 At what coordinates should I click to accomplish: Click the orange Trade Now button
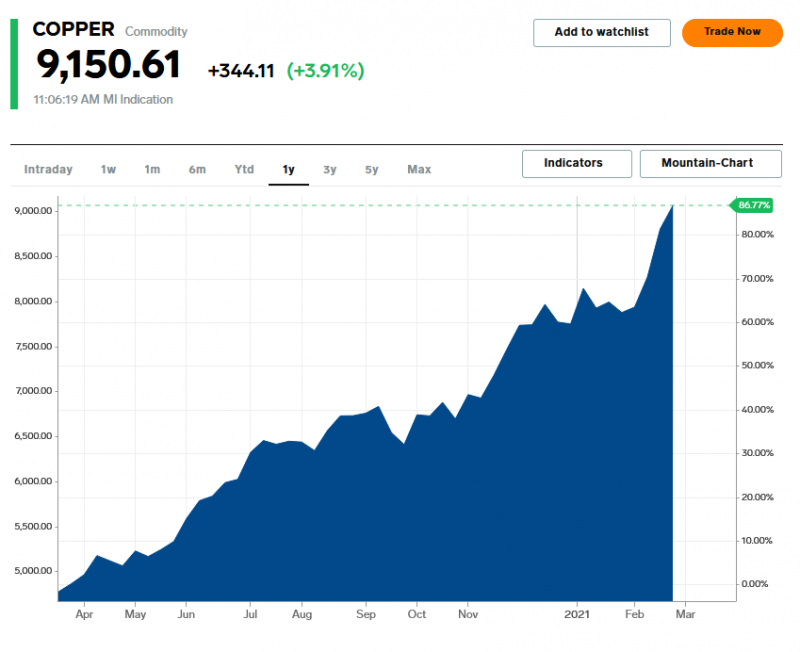tap(732, 33)
